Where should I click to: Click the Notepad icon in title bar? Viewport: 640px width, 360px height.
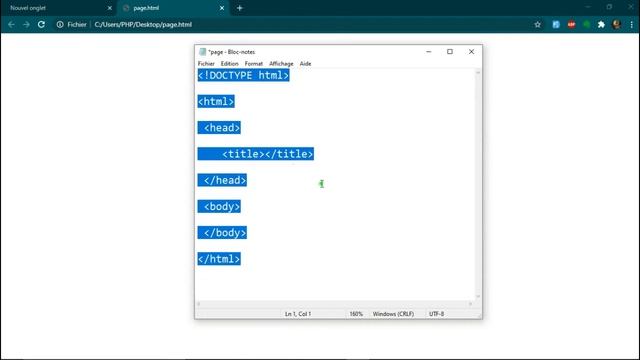pyautogui.click(x=202, y=52)
